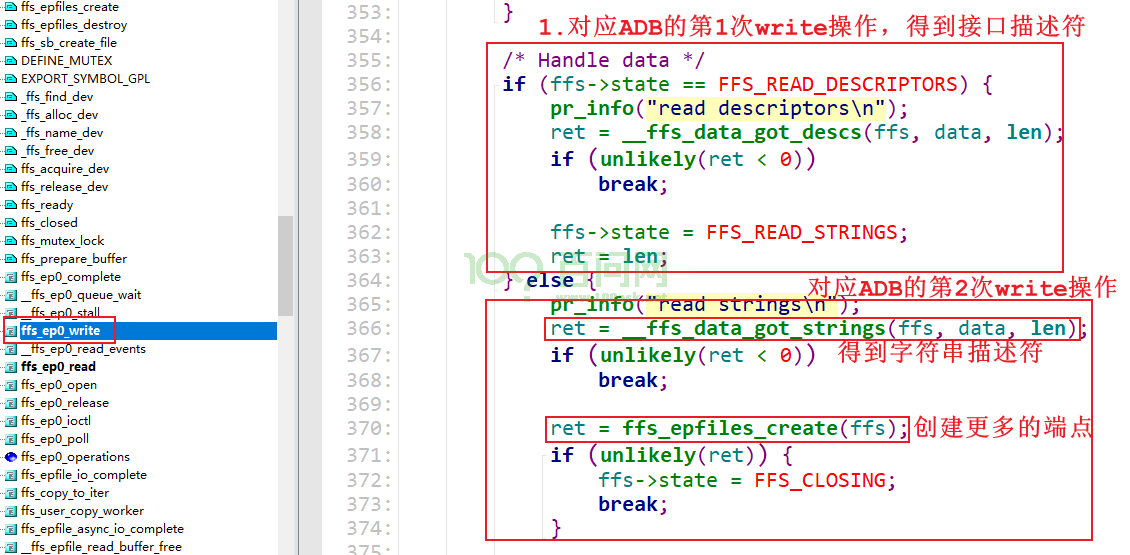
Task: Click the DEFINE_MUTEX symbol icon
Action: click(11, 61)
